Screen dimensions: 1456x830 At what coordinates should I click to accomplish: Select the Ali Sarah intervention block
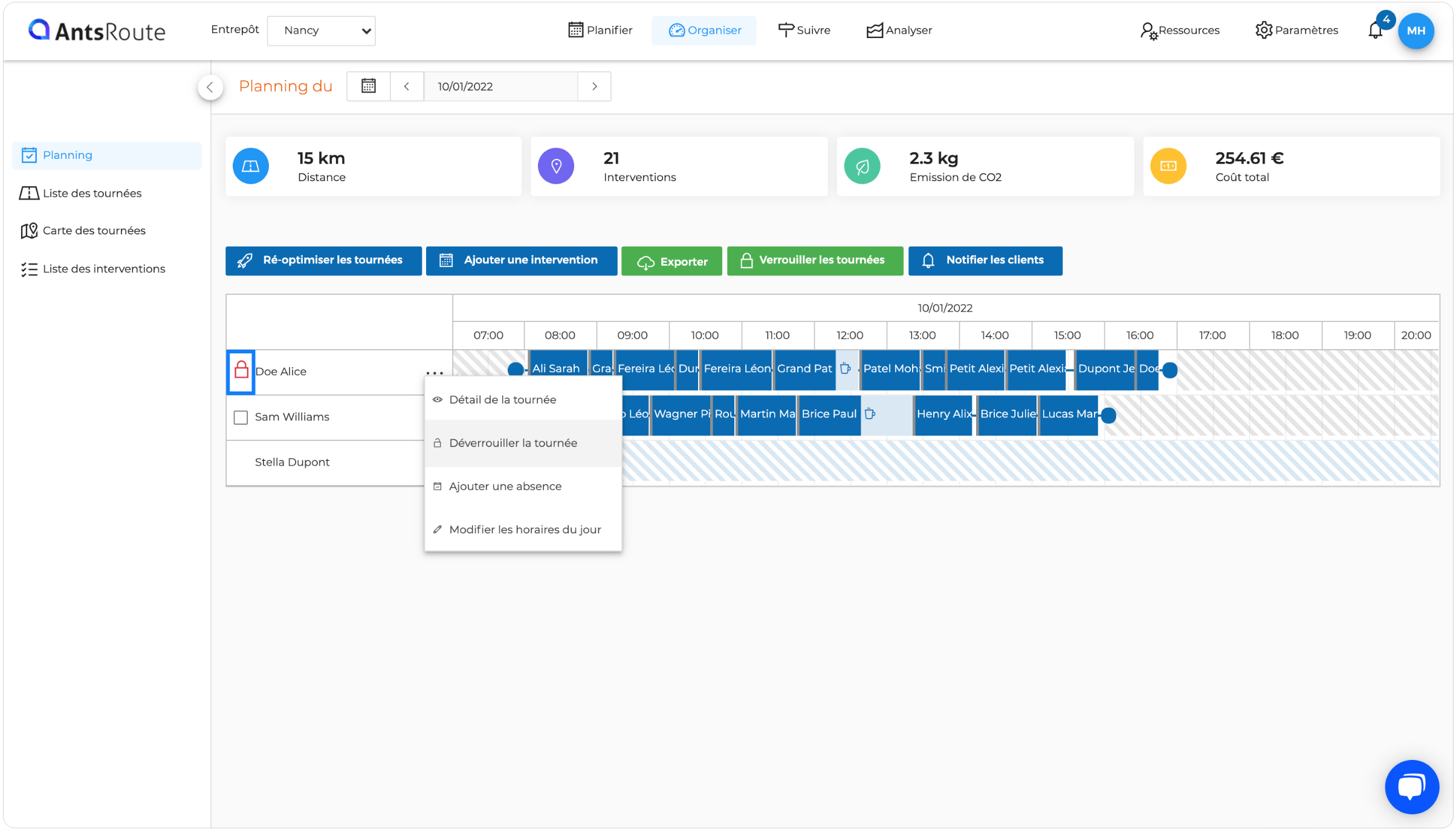pyautogui.click(x=557, y=369)
